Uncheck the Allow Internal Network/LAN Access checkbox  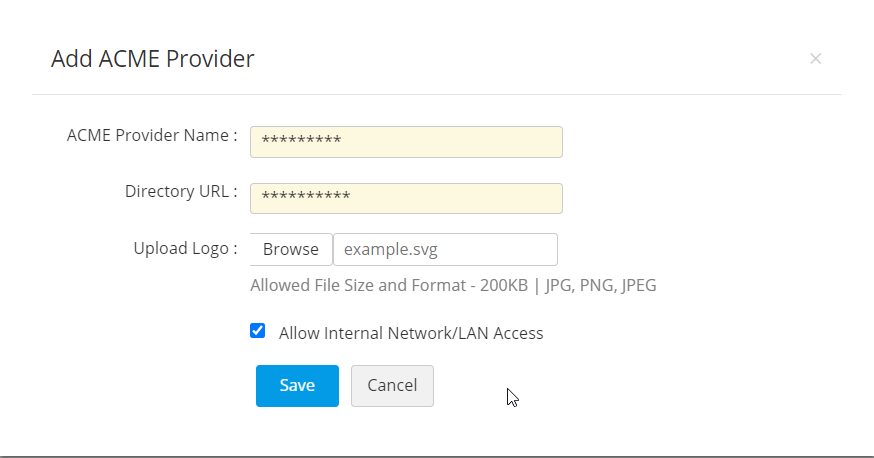point(258,331)
